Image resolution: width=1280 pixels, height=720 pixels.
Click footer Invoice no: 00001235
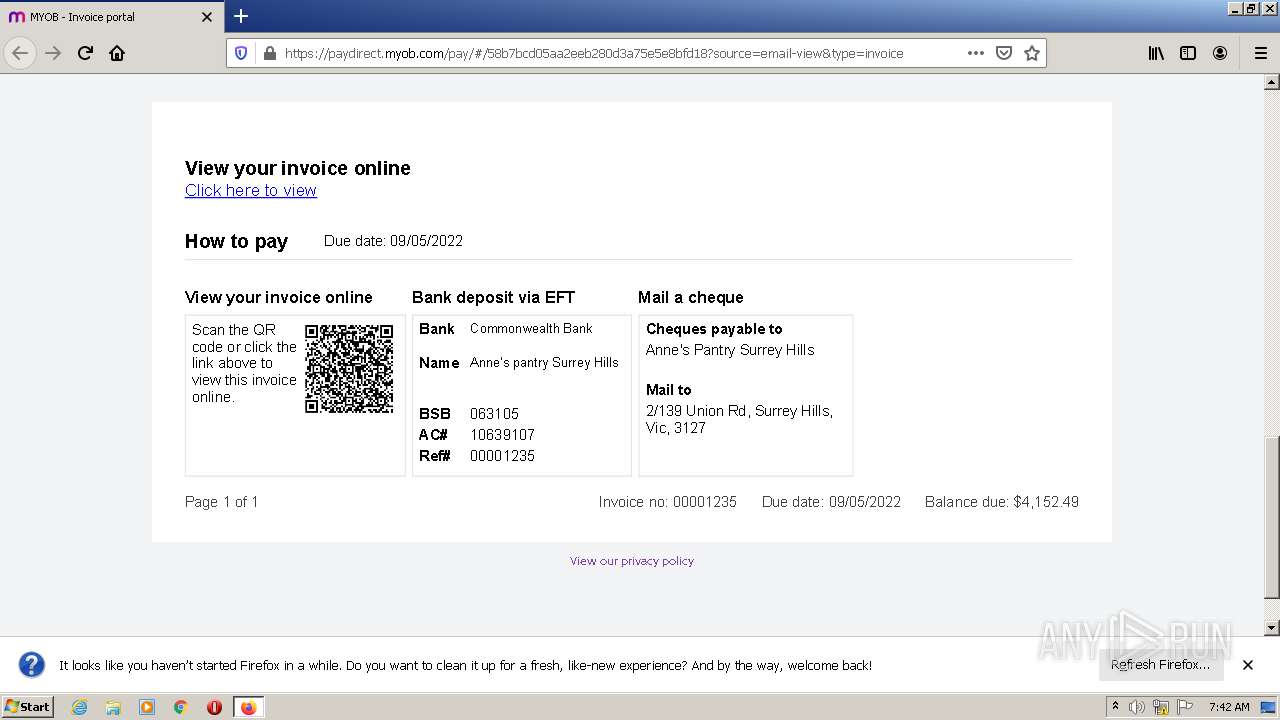click(668, 502)
